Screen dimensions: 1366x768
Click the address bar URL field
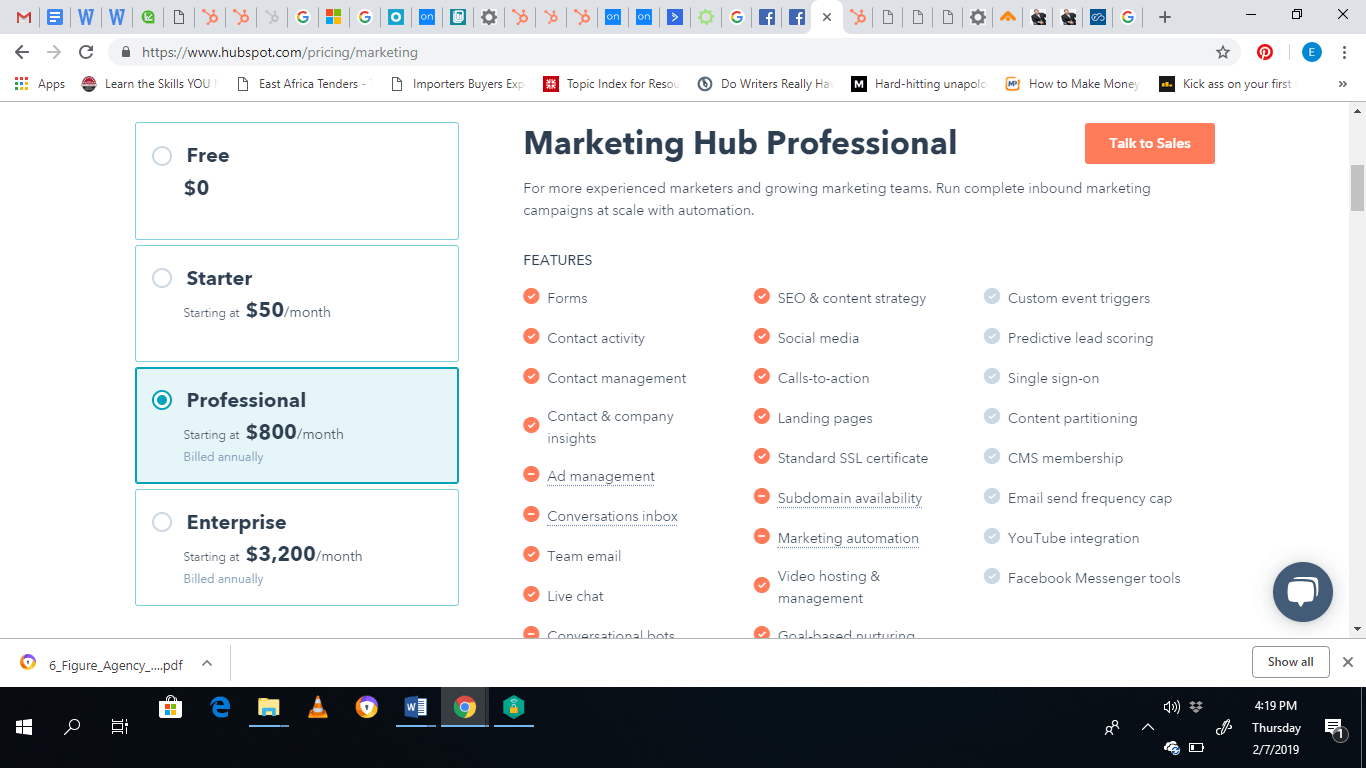click(660, 52)
